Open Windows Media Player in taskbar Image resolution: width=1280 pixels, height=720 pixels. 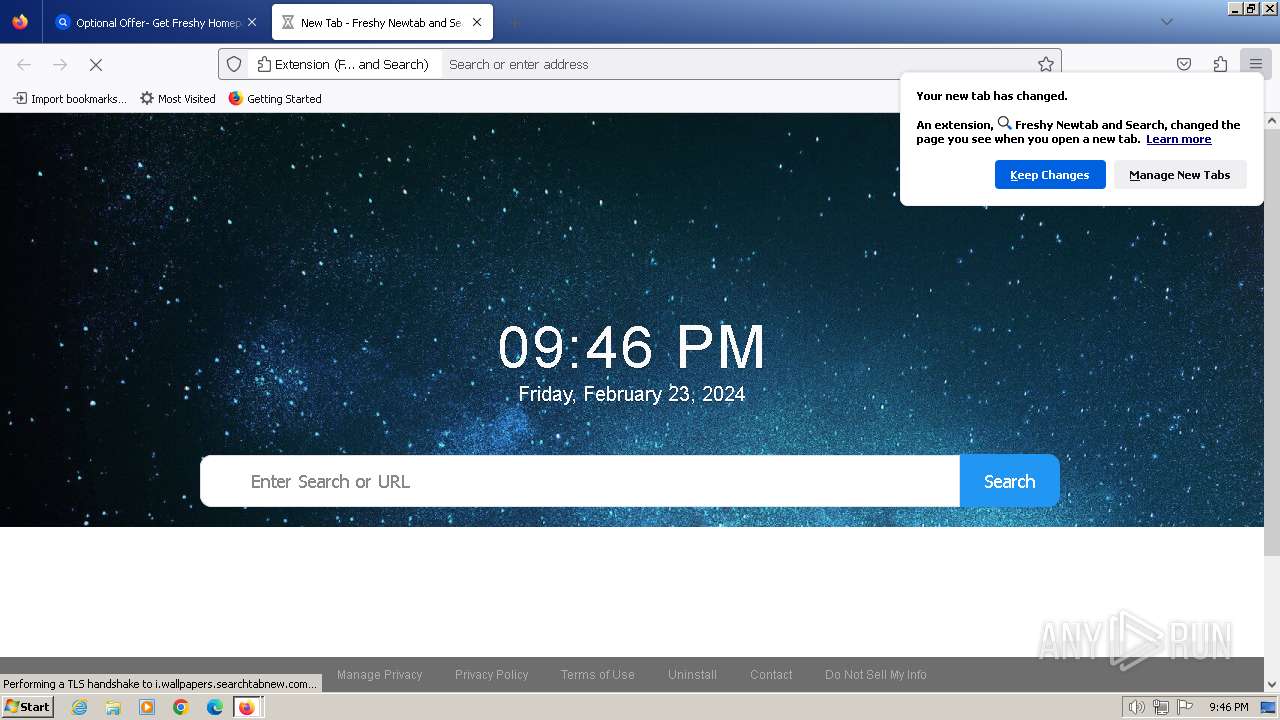coord(147,707)
